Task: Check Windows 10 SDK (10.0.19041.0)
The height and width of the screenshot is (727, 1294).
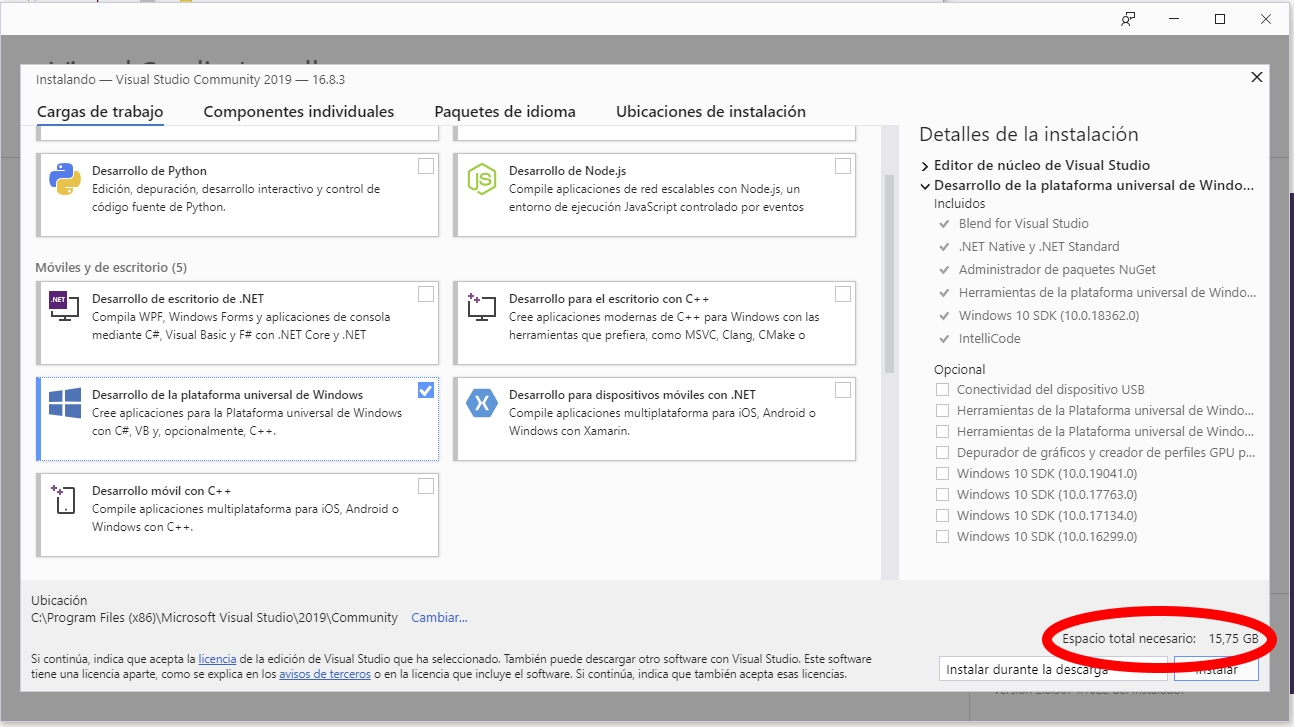Action: [942, 474]
